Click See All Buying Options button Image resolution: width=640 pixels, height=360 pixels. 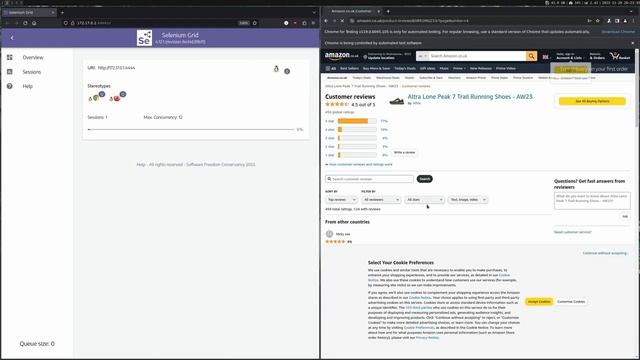[x=592, y=101]
